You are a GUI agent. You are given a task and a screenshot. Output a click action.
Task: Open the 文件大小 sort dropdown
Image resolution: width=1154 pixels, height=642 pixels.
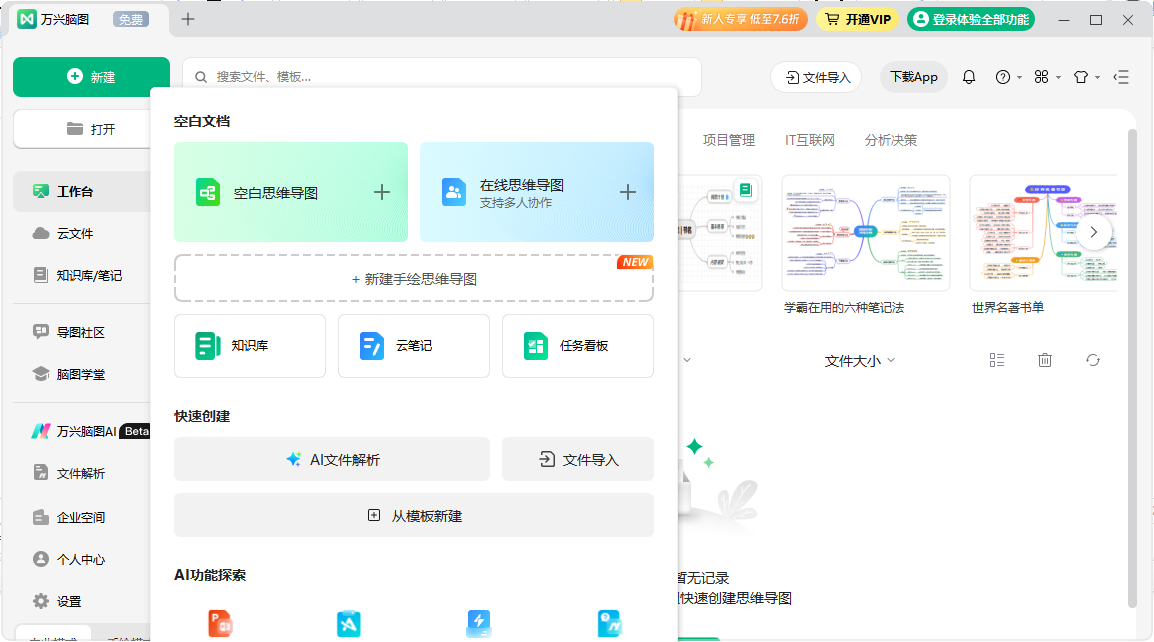point(860,361)
